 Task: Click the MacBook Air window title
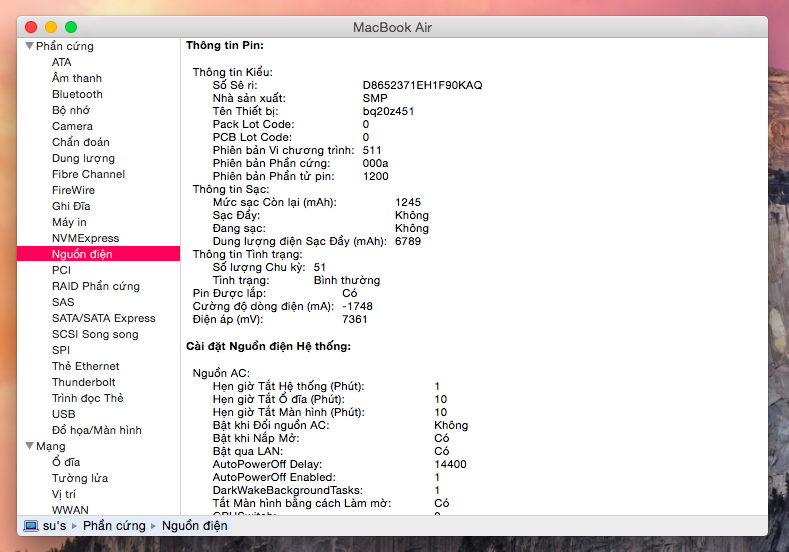(392, 27)
